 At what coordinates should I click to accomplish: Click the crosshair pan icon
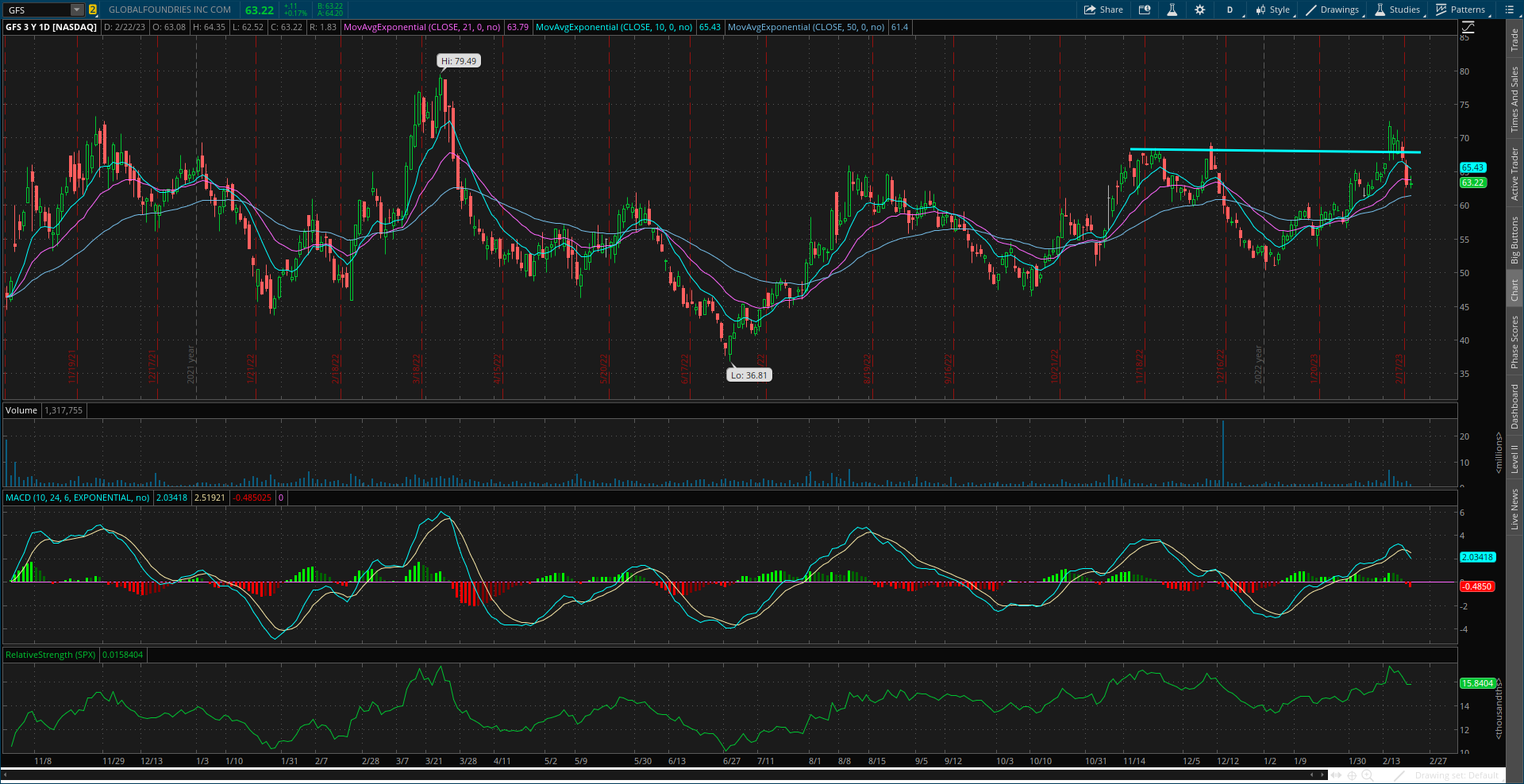1353,775
